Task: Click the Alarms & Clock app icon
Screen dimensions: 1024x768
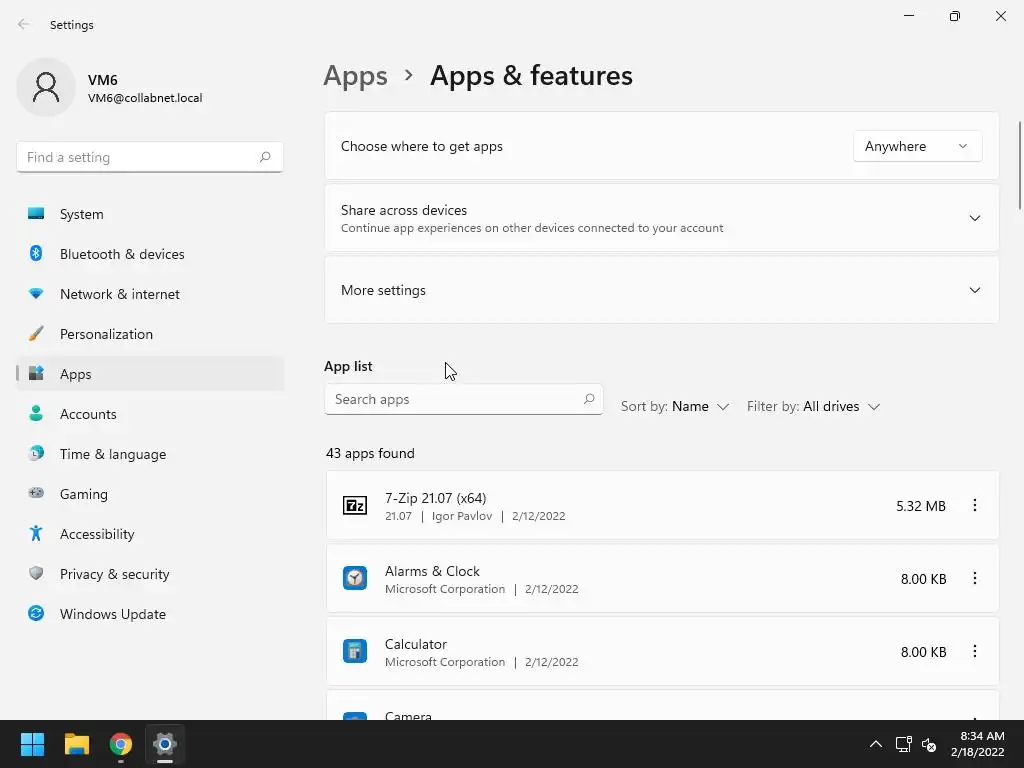Action: click(x=355, y=578)
